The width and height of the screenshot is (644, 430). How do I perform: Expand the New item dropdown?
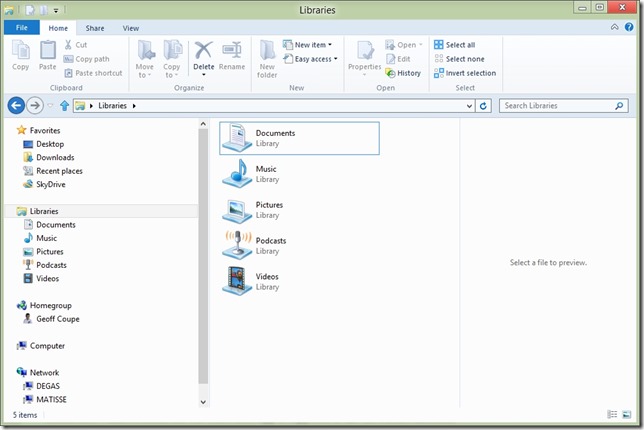click(312, 45)
